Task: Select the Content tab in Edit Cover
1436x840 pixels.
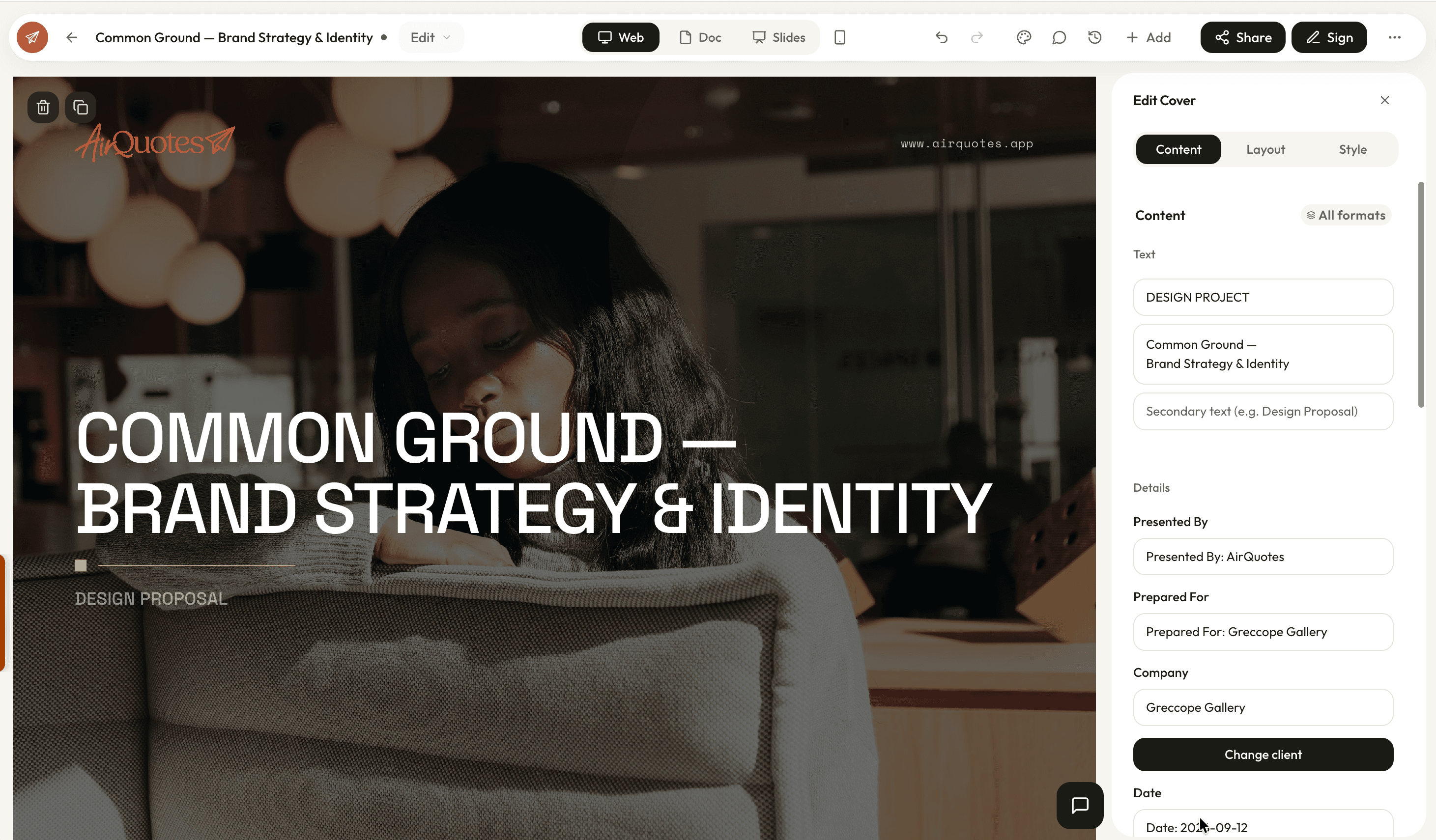Action: pos(1178,149)
